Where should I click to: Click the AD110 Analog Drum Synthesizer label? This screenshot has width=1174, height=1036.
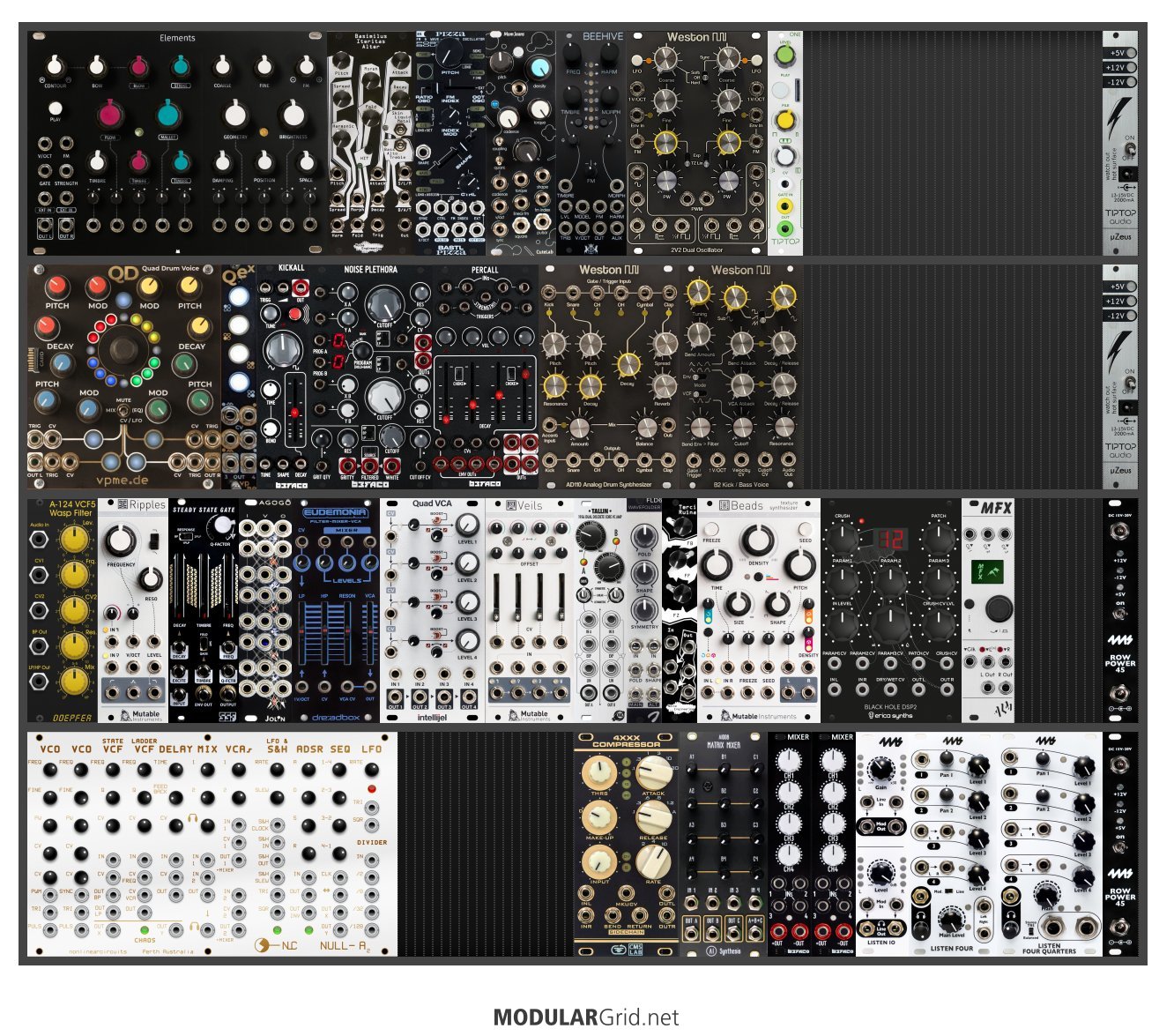[x=609, y=483]
